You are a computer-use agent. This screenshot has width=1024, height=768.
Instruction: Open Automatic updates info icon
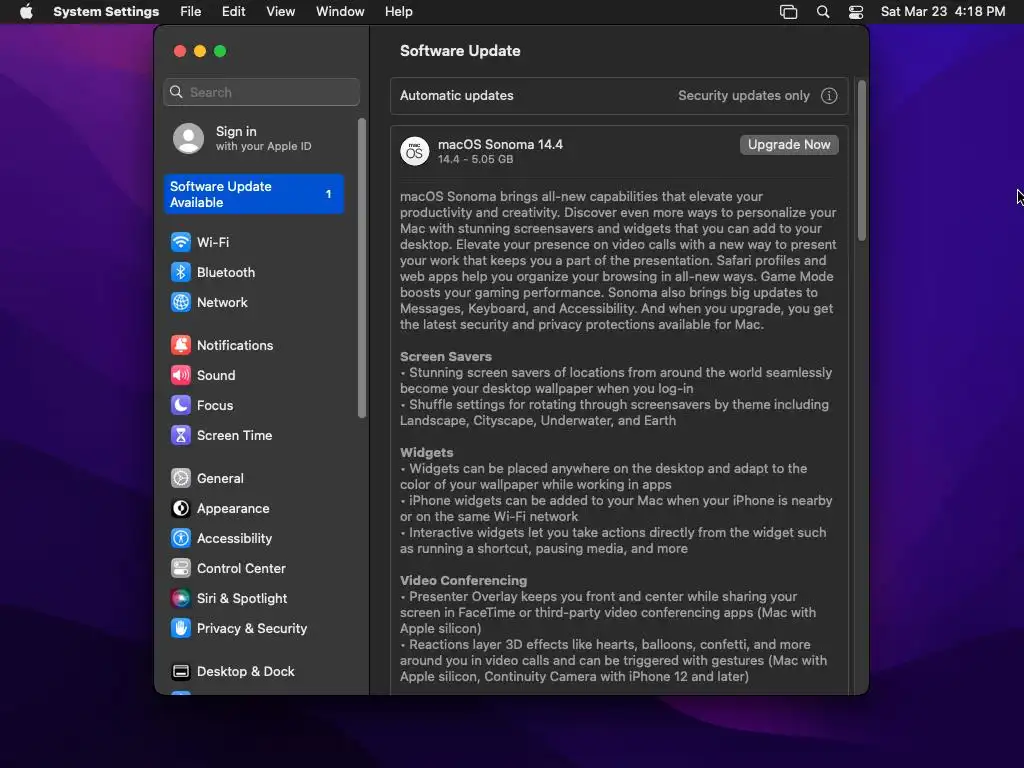tap(829, 96)
